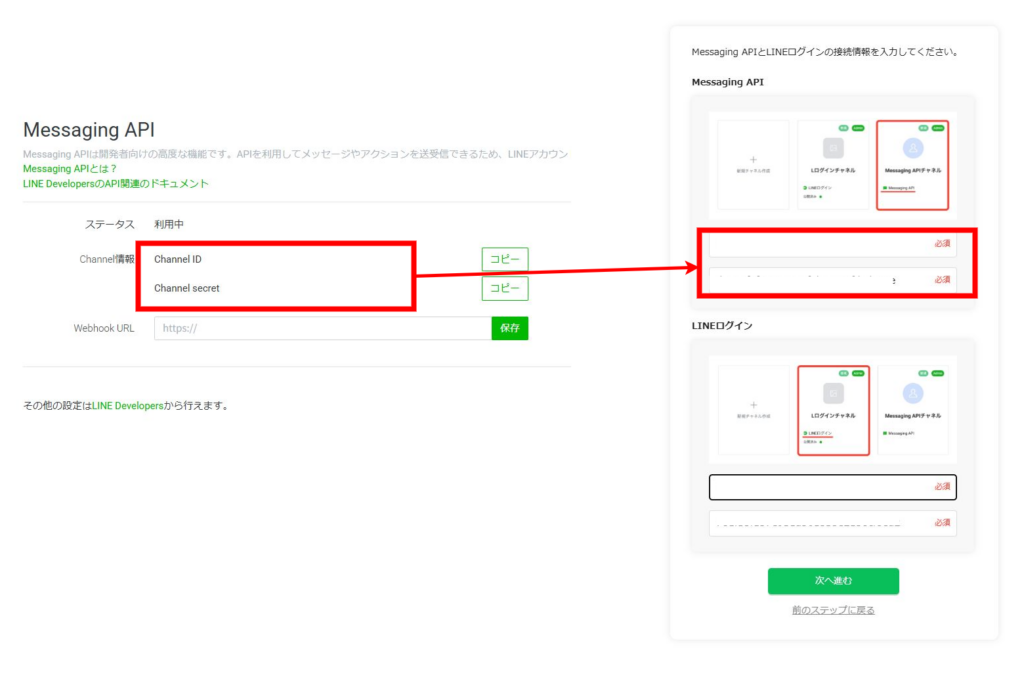
Task: Open the 'Messaging APIとは？' link
Action: pos(70,169)
